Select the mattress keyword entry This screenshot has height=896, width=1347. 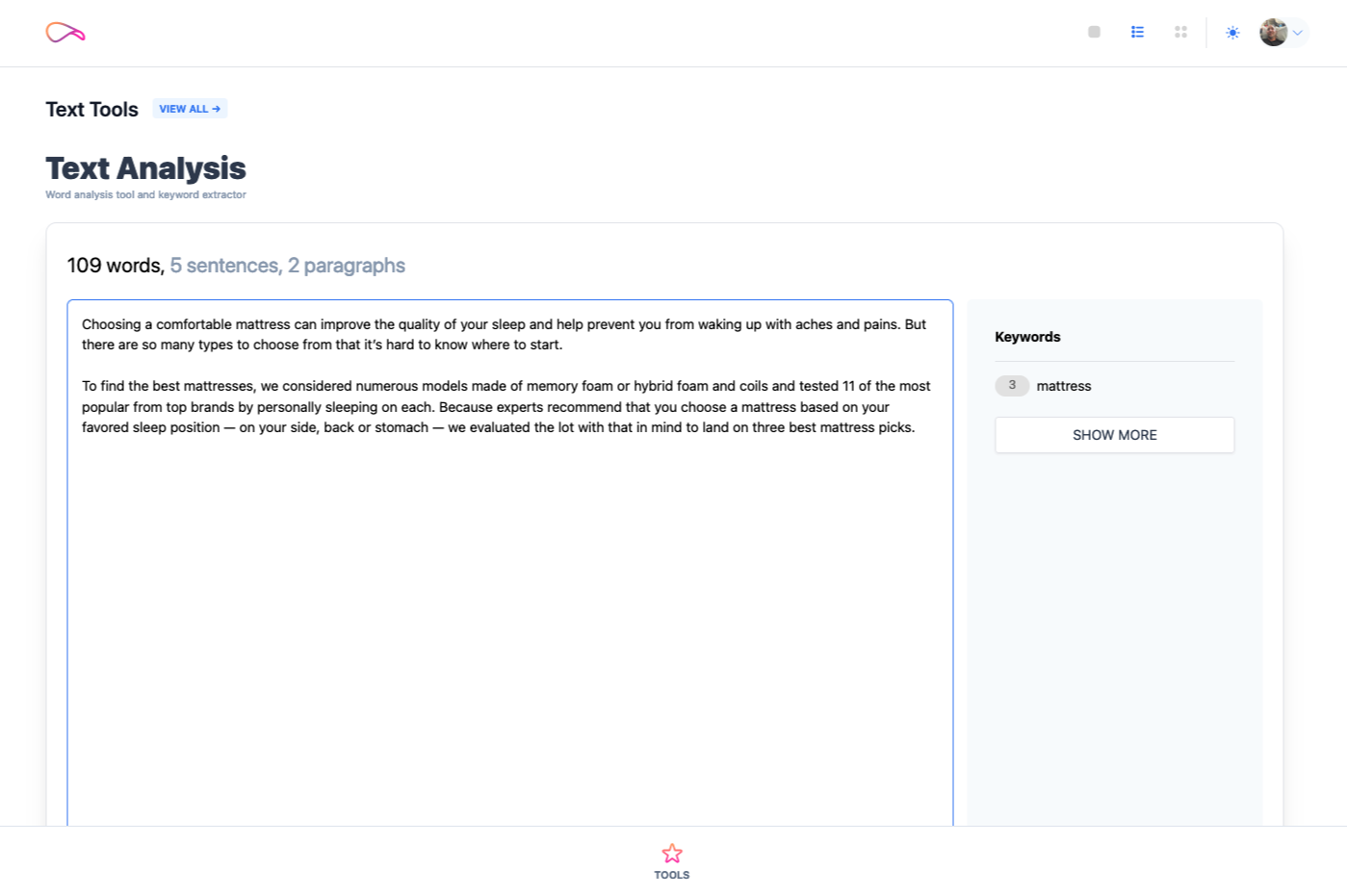pyautogui.click(x=1064, y=386)
